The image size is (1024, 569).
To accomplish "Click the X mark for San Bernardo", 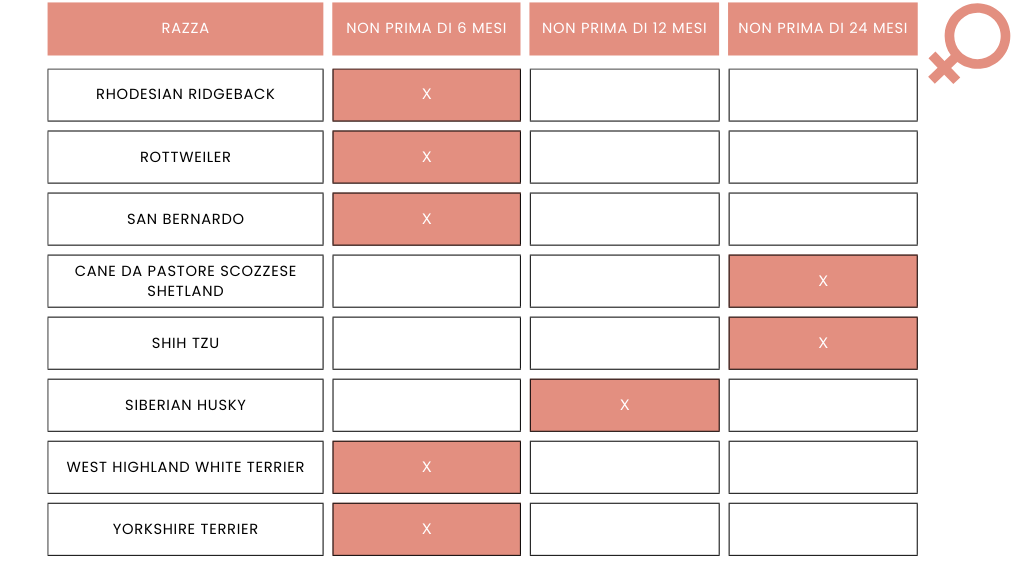I will [426, 219].
